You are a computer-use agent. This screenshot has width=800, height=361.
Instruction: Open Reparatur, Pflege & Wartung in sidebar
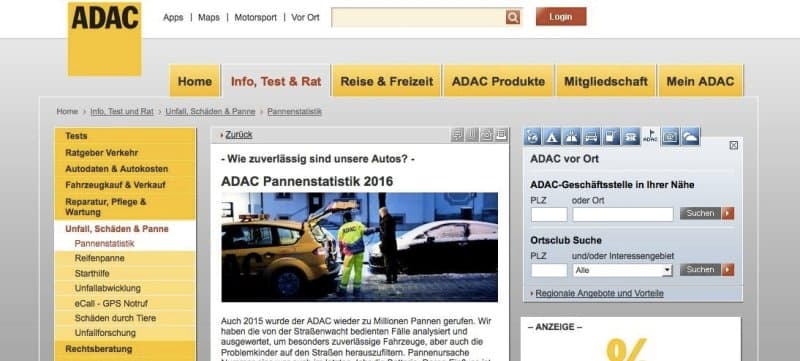tap(125, 207)
